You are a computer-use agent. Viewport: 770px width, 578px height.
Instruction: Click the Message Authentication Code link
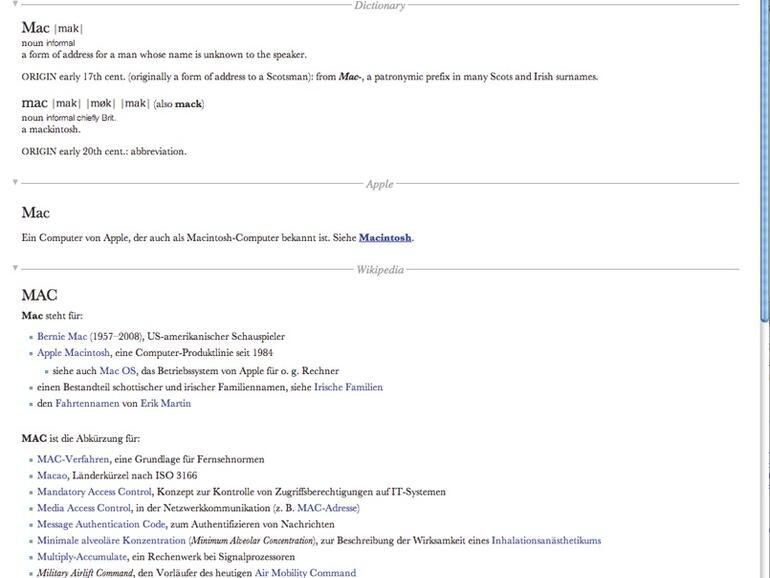click(101, 524)
